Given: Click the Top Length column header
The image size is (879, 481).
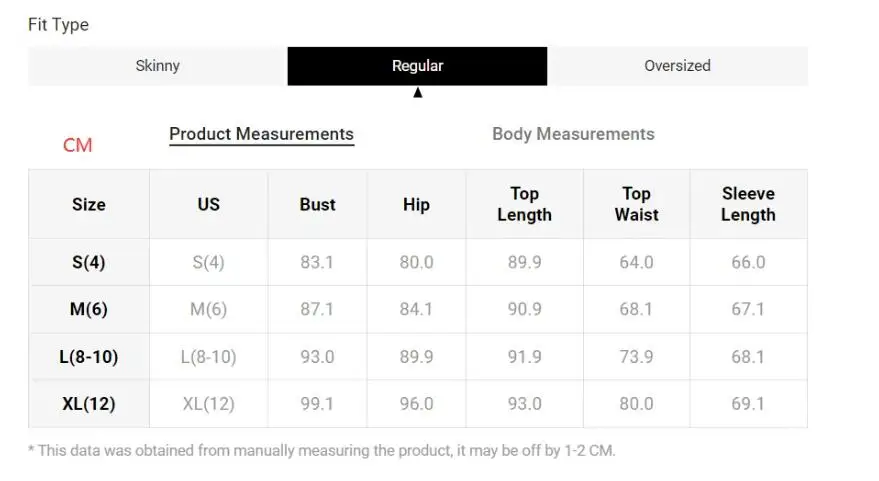Looking at the screenshot, I should coord(525,205).
